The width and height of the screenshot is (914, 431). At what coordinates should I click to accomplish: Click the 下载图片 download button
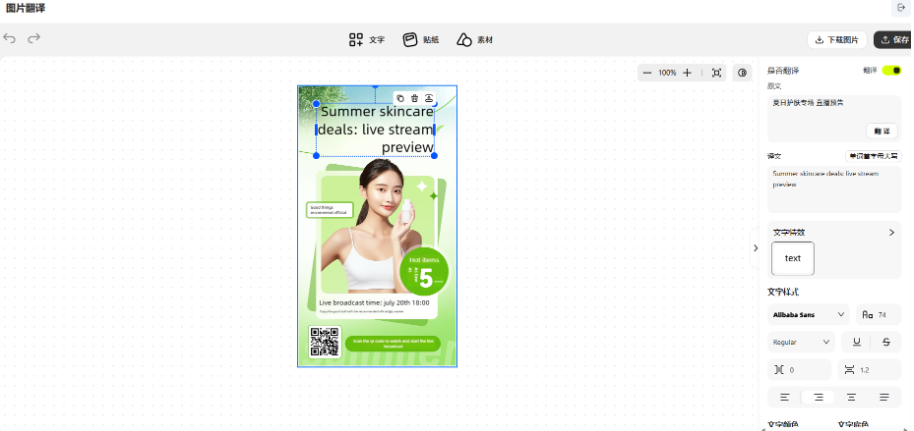(837, 40)
